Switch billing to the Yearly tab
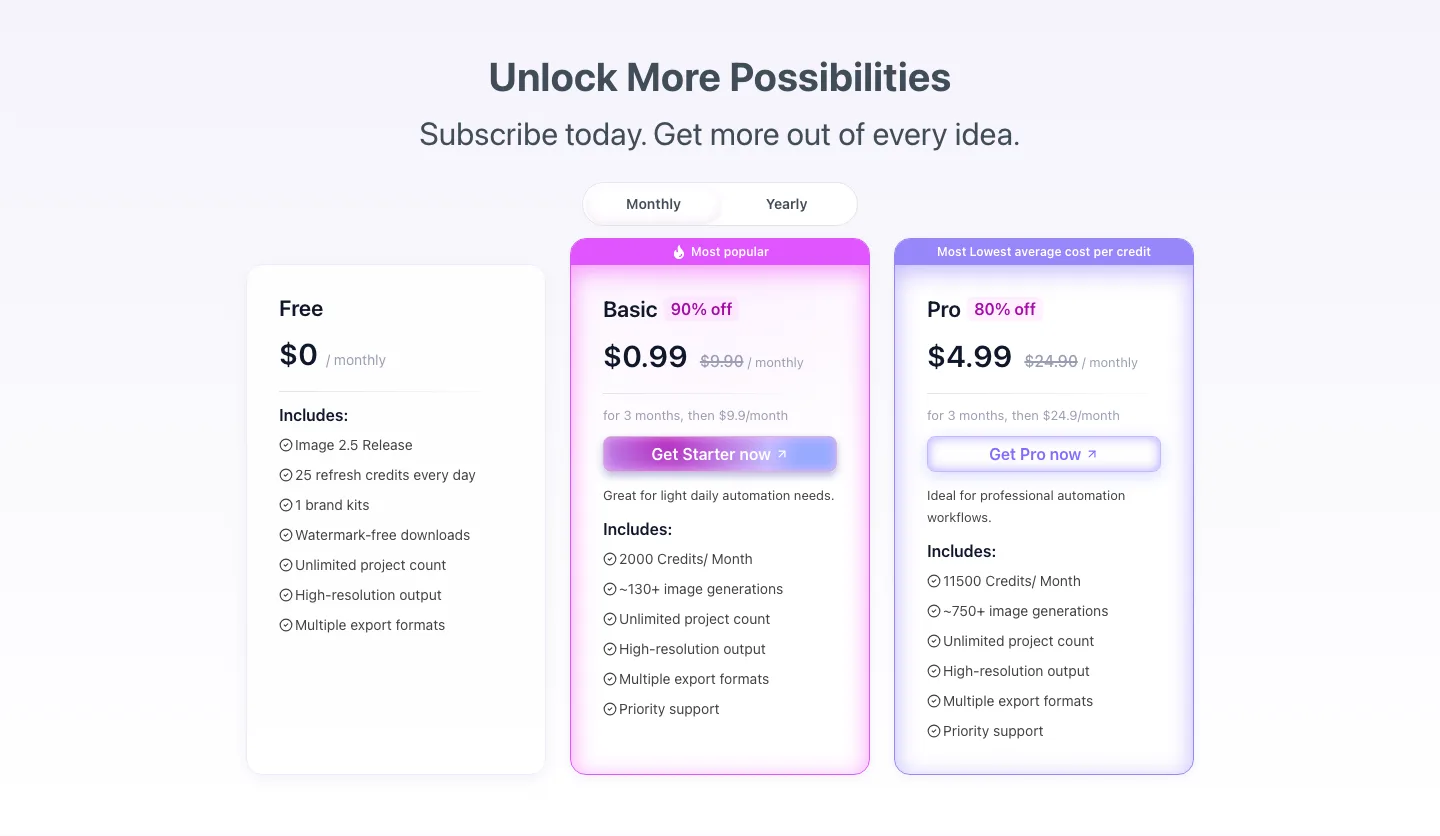The image size is (1440, 836). click(x=786, y=204)
